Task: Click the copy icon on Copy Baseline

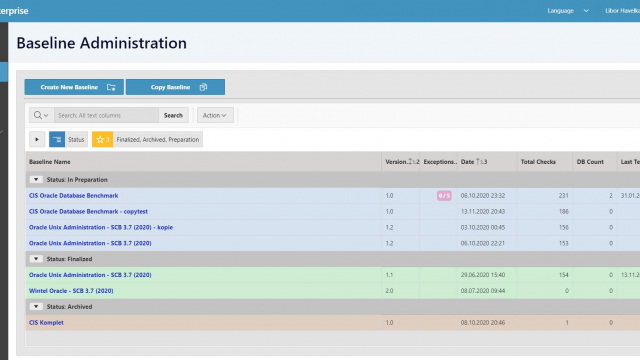Action: point(203,87)
